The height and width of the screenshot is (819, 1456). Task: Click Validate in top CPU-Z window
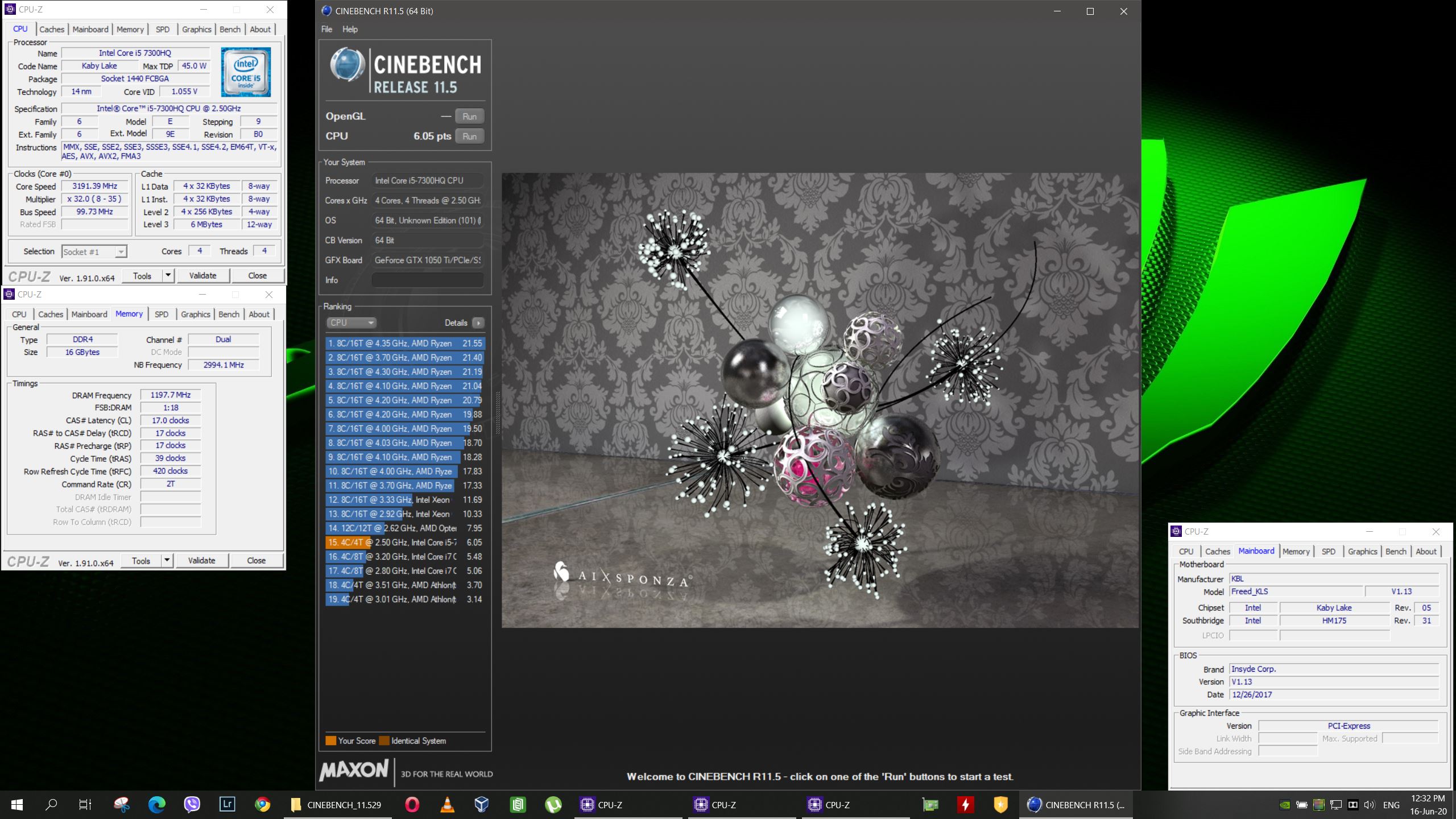[x=202, y=276]
